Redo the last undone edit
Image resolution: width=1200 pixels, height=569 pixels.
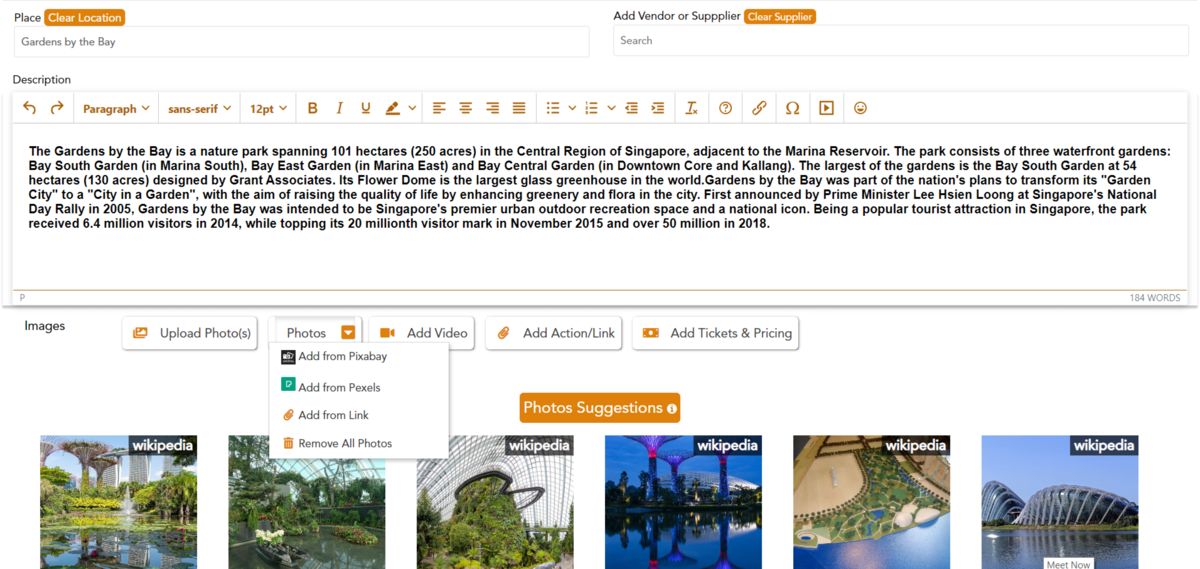pos(57,108)
